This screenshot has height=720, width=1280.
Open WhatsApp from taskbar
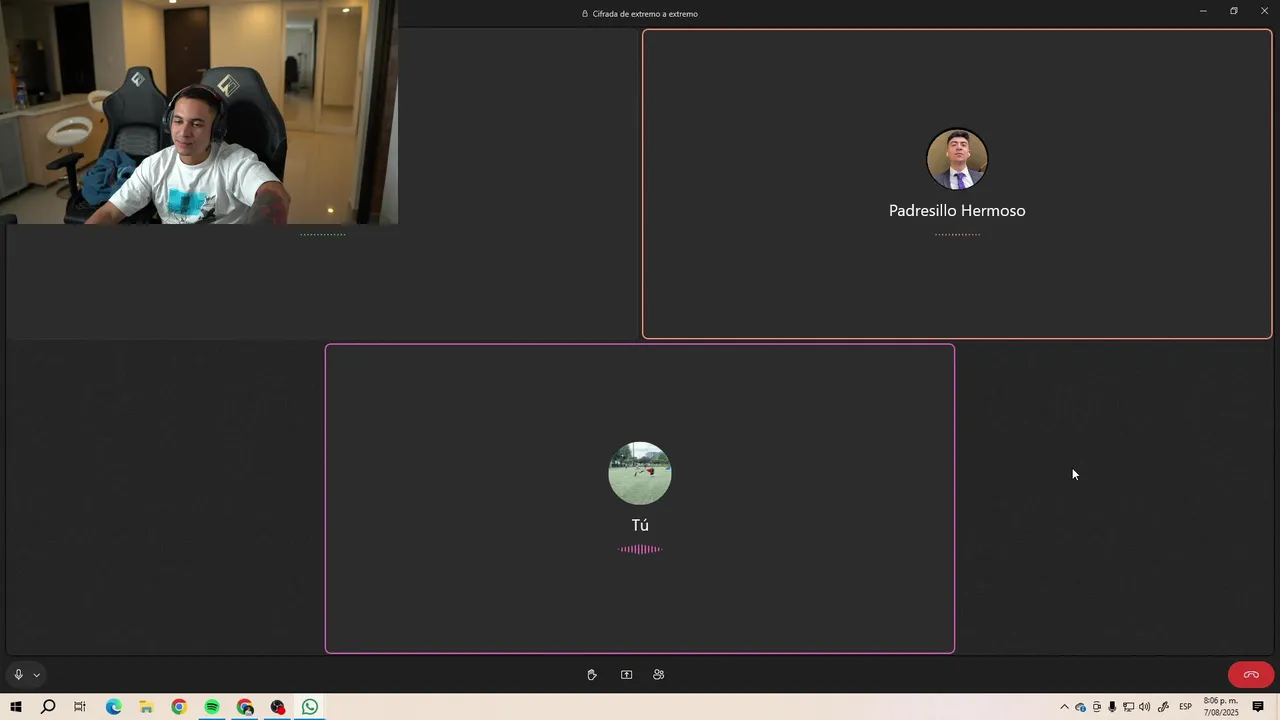pyautogui.click(x=310, y=707)
